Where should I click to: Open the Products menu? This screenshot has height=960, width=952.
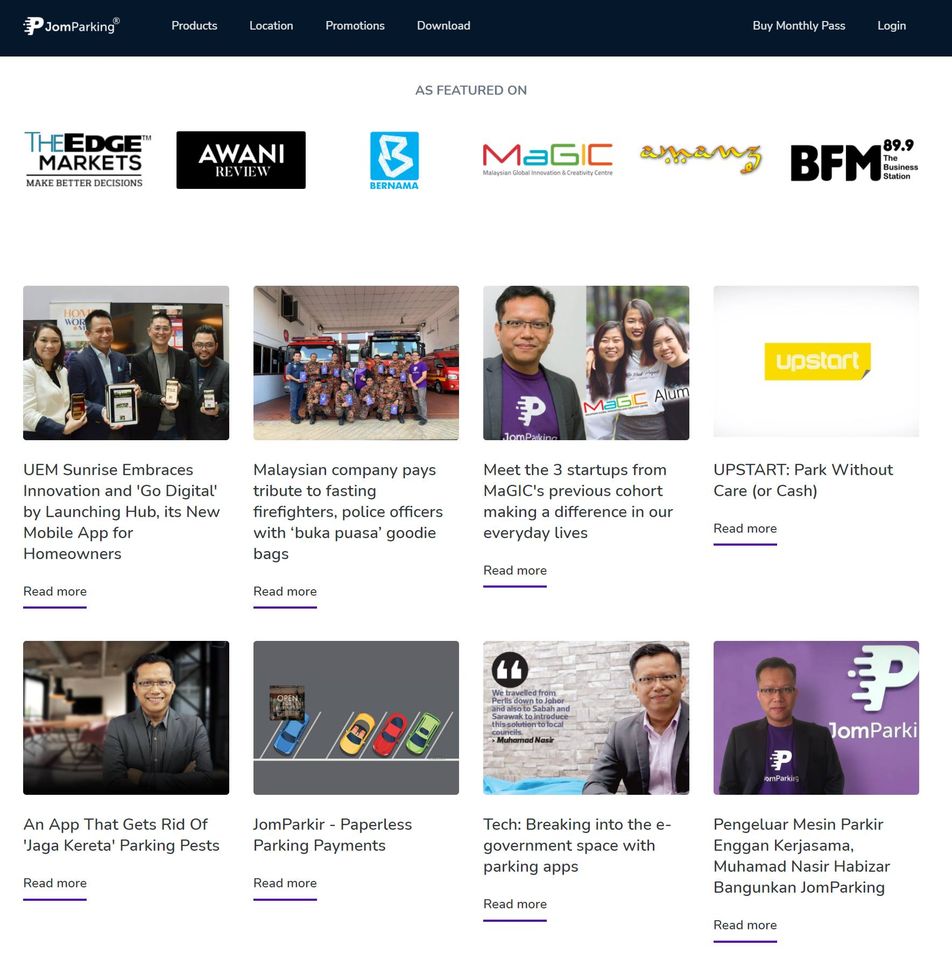[194, 26]
